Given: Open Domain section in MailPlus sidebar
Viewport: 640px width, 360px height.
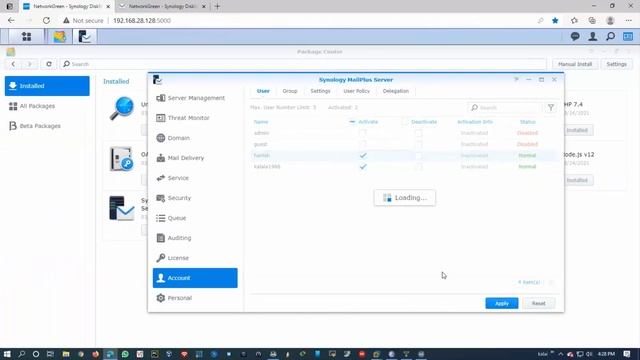Looking at the screenshot, I should tap(195, 138).
